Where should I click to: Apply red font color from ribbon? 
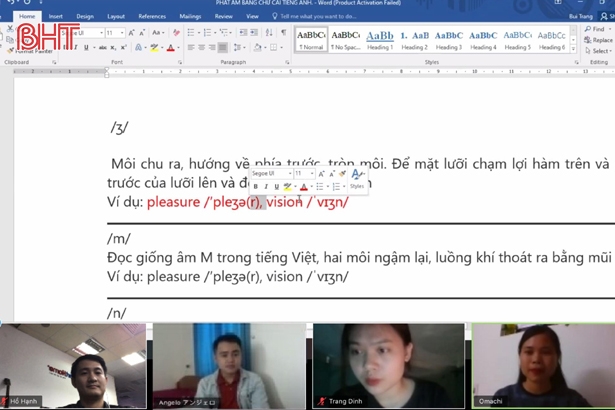coord(171,47)
